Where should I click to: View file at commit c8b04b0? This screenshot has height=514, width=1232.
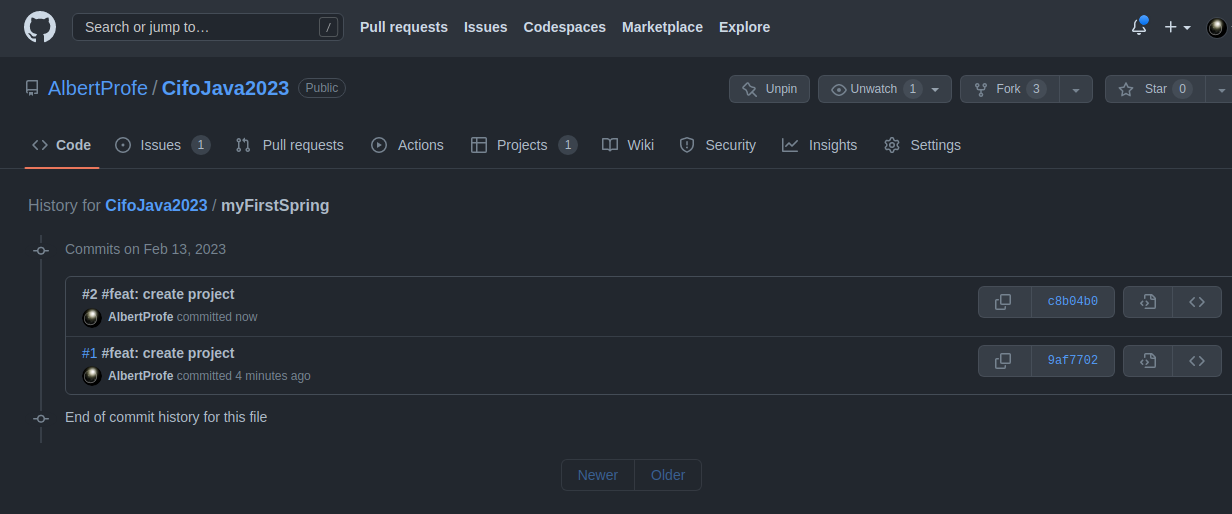pyautogui.click(x=1148, y=302)
